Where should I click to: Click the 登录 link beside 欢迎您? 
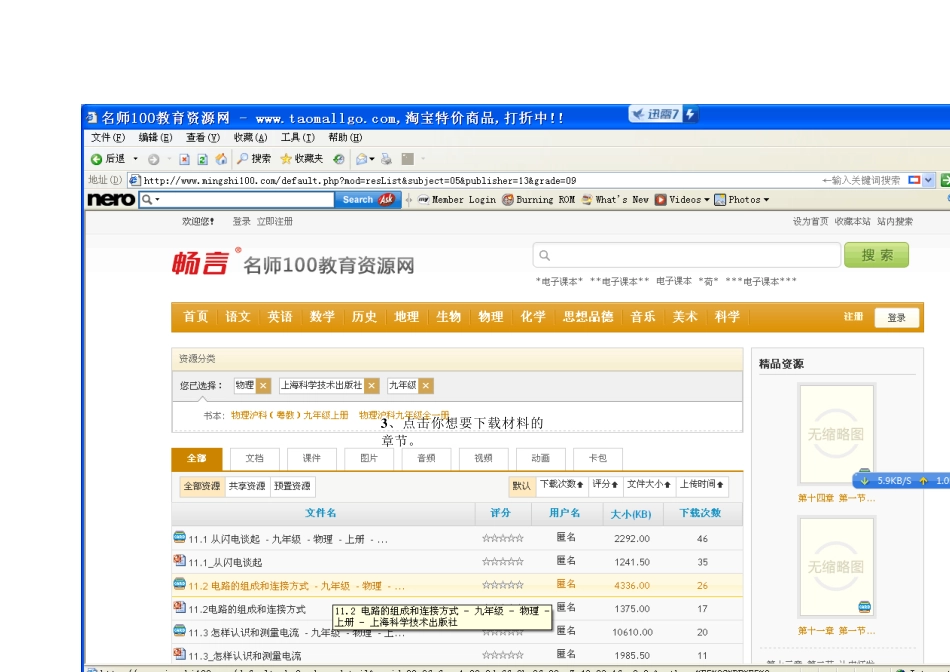click(241, 222)
